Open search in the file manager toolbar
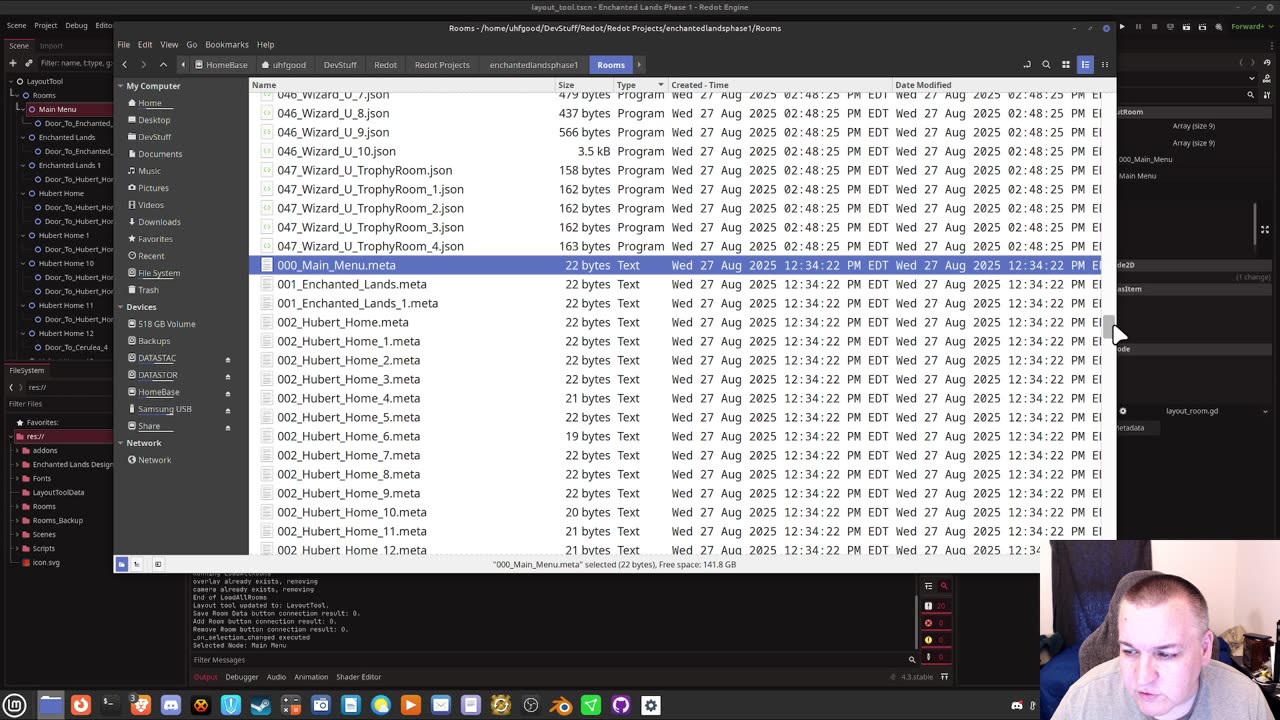The width and height of the screenshot is (1280, 720). 1046,65
